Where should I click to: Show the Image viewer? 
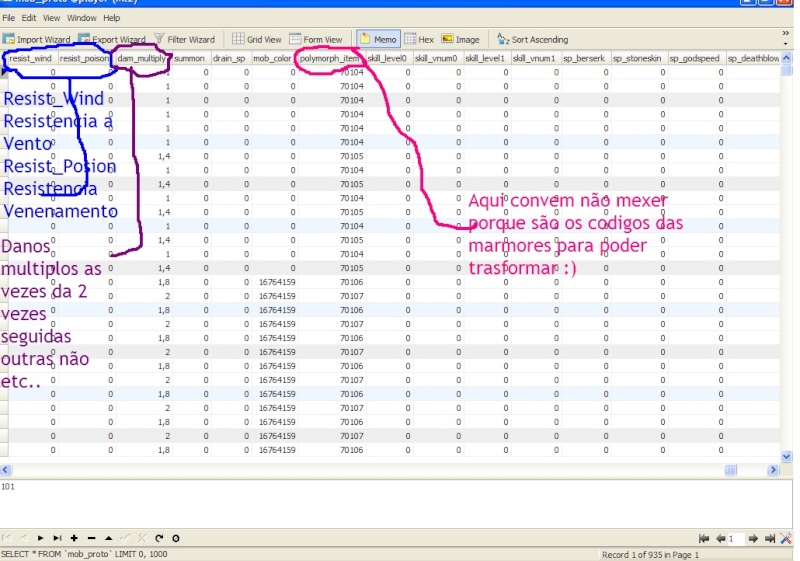pos(461,39)
